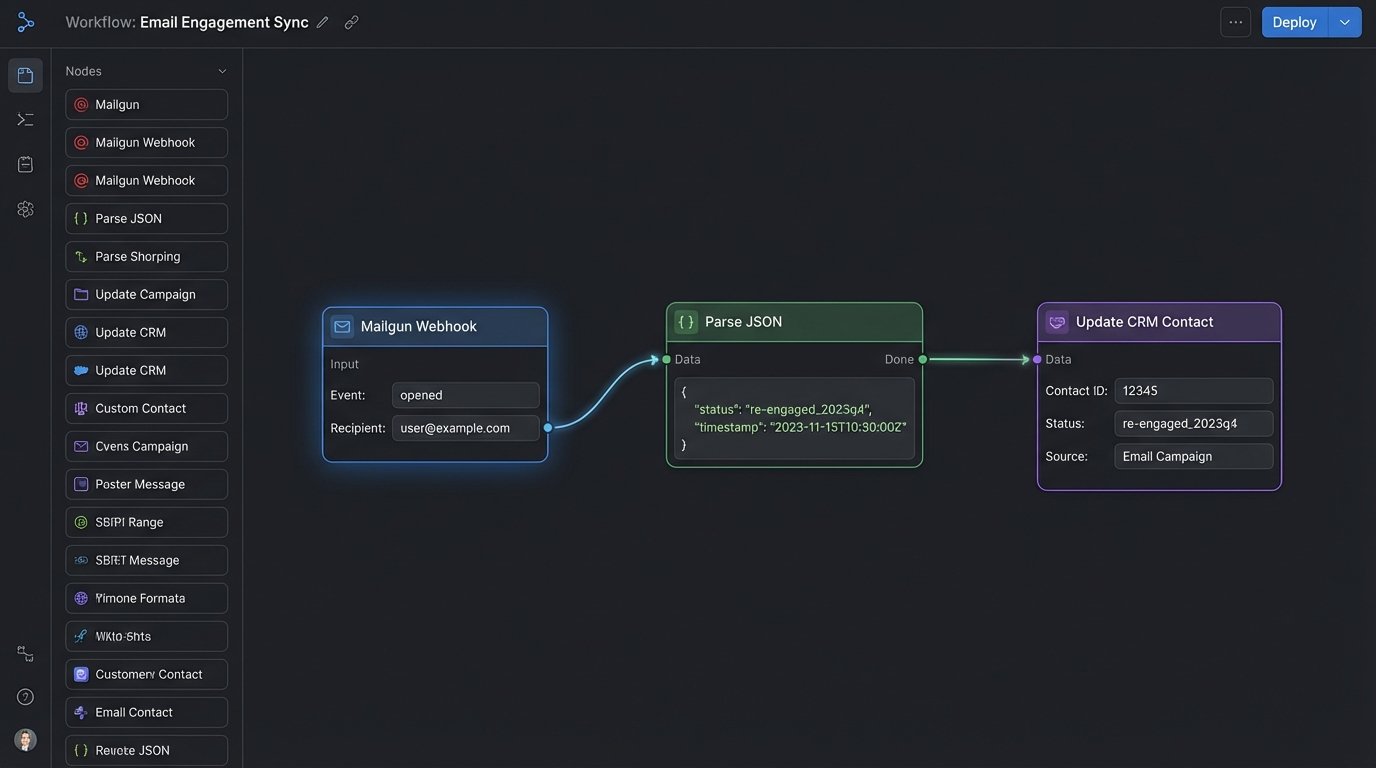The width and height of the screenshot is (1376, 768).
Task: Select Poster Message node in list
Action: [x=146, y=485]
